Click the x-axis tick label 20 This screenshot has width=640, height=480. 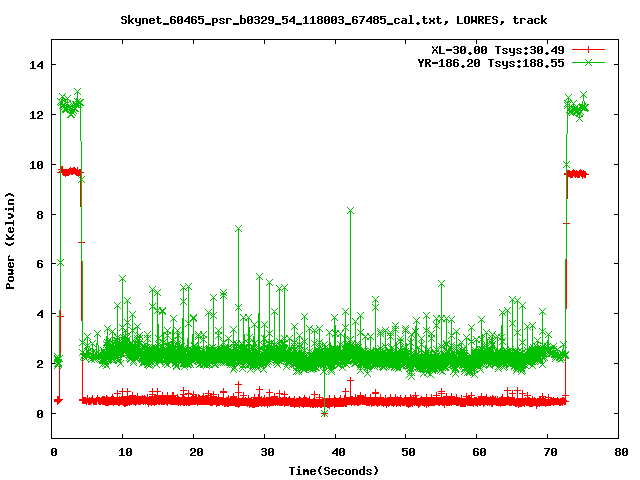click(196, 452)
